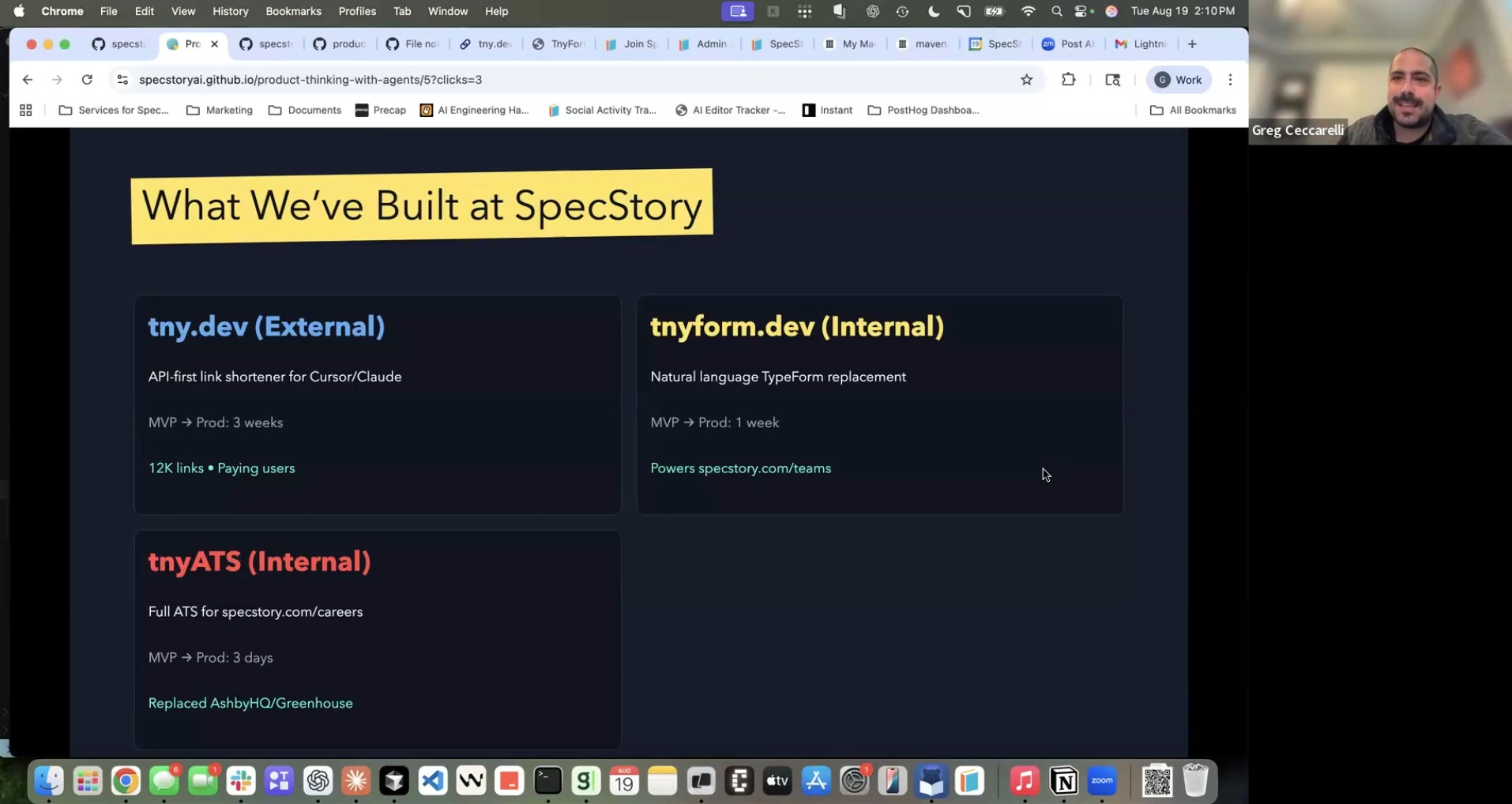Expand the Marketing bookmarks folder
Screen dimensions: 1512x804
tap(220, 111)
